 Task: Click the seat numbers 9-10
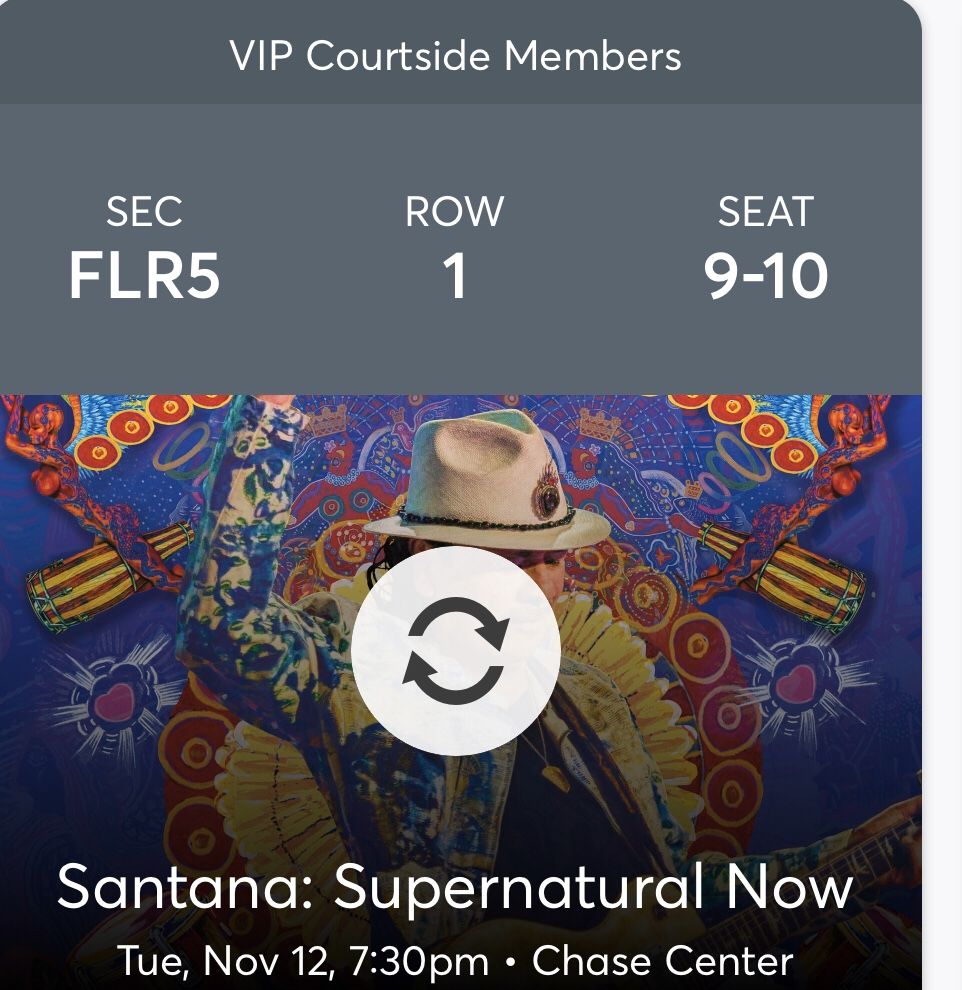point(766,275)
